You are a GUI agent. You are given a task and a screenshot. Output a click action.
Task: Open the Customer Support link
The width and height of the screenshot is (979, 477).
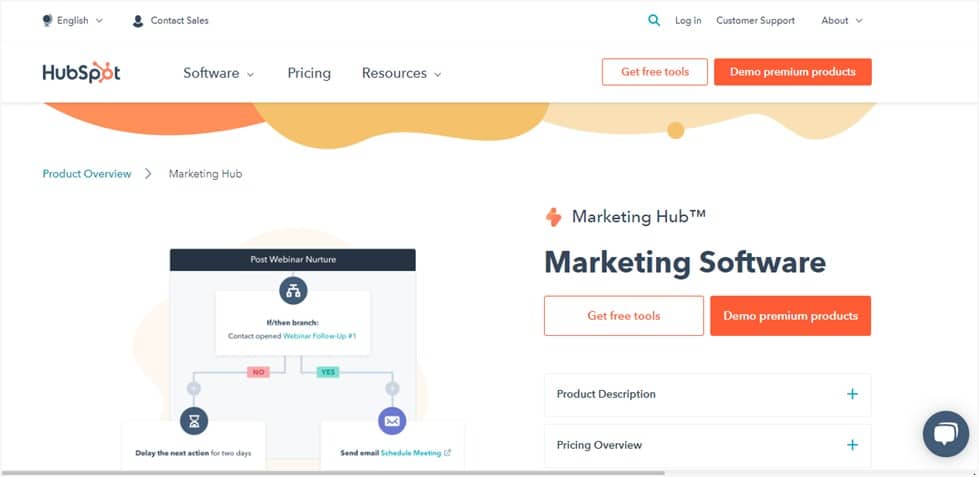755,20
